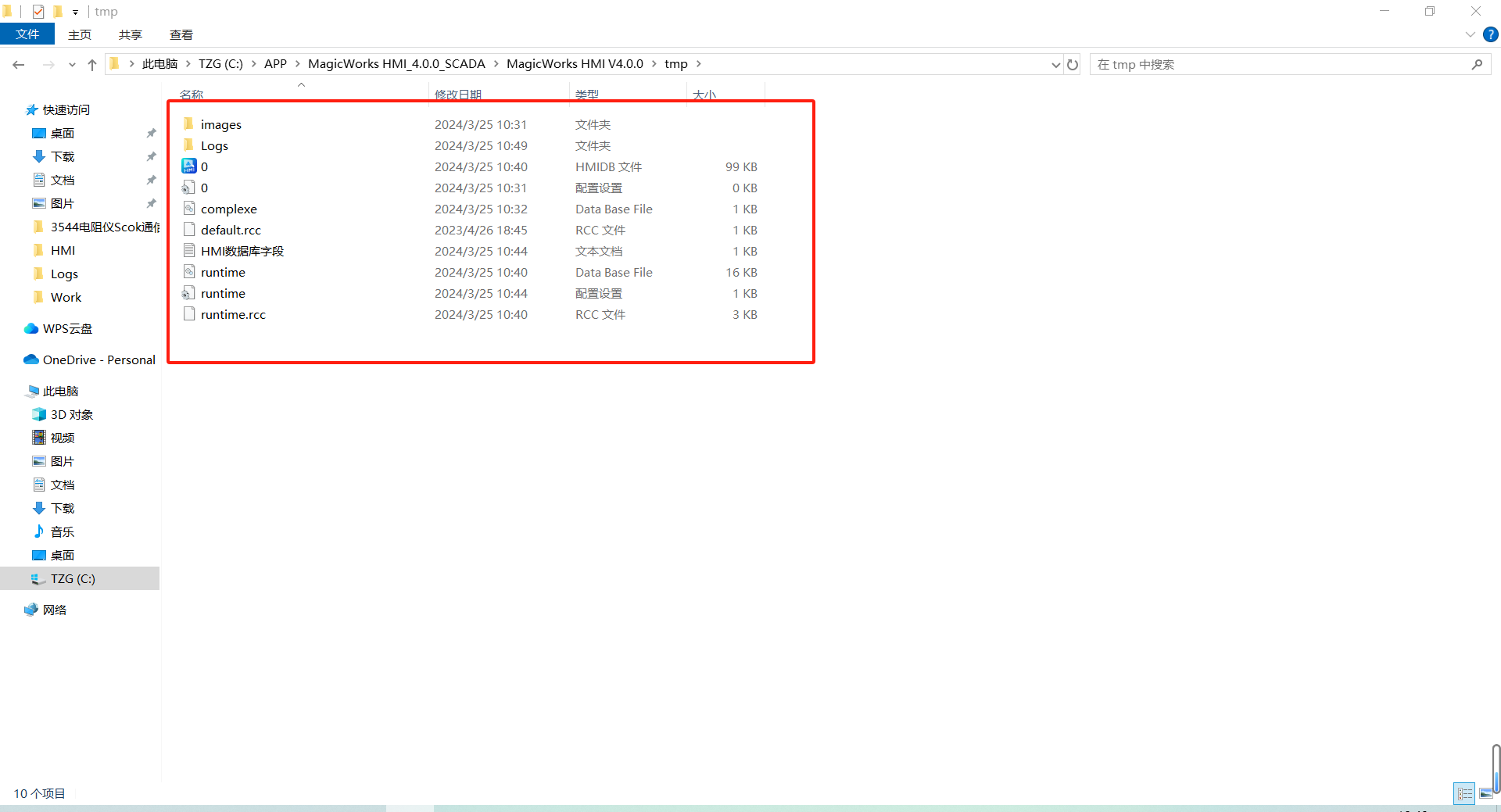Sort by 修改日期 column header
1501x812 pixels.
click(x=458, y=94)
